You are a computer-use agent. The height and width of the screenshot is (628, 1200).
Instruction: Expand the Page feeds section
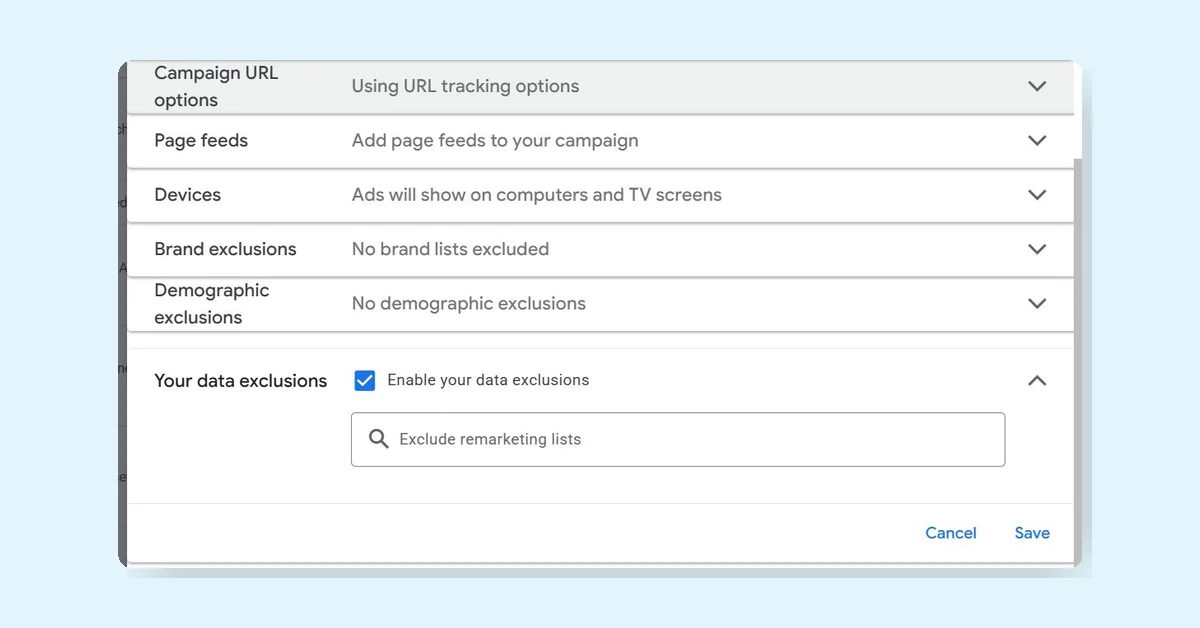1037,140
